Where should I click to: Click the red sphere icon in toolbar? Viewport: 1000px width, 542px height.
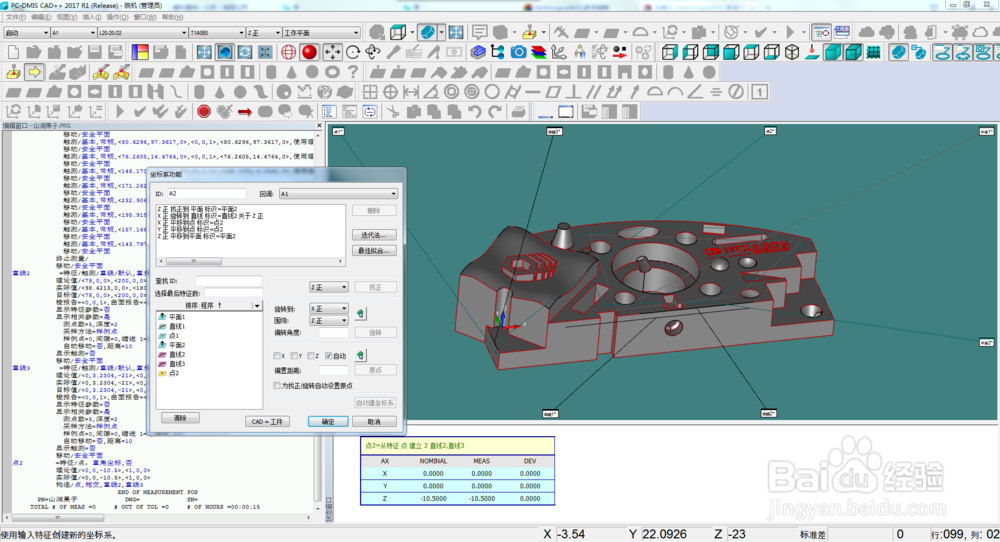309,52
